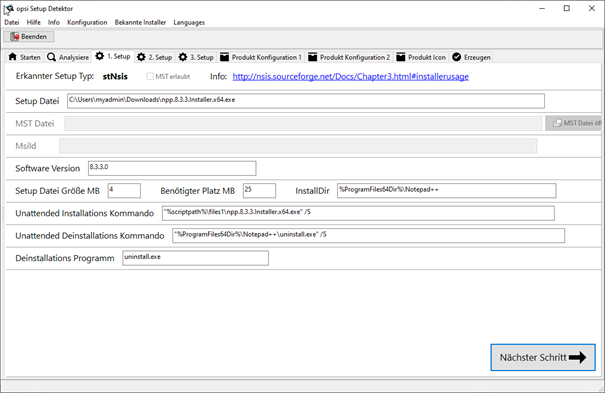The width and height of the screenshot is (605, 393).
Task: Click the house icon on Starten tab
Action: [13, 57]
